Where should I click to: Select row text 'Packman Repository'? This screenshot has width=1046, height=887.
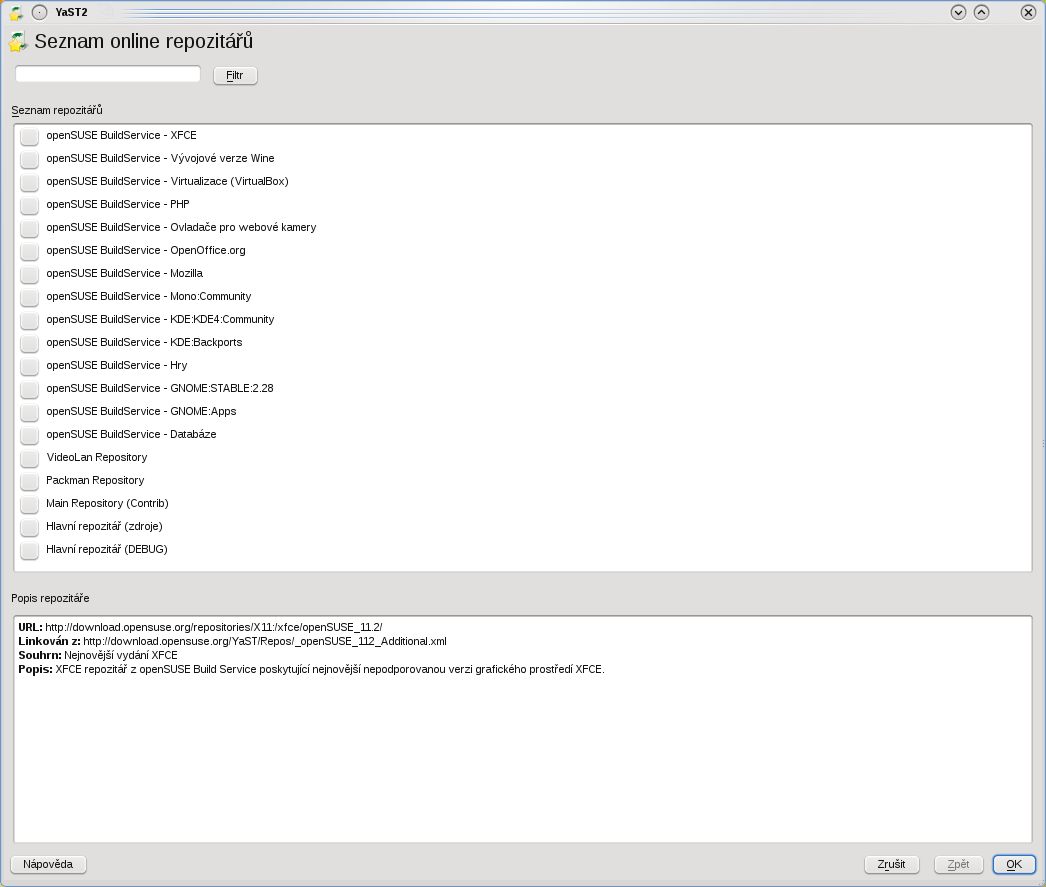95,480
